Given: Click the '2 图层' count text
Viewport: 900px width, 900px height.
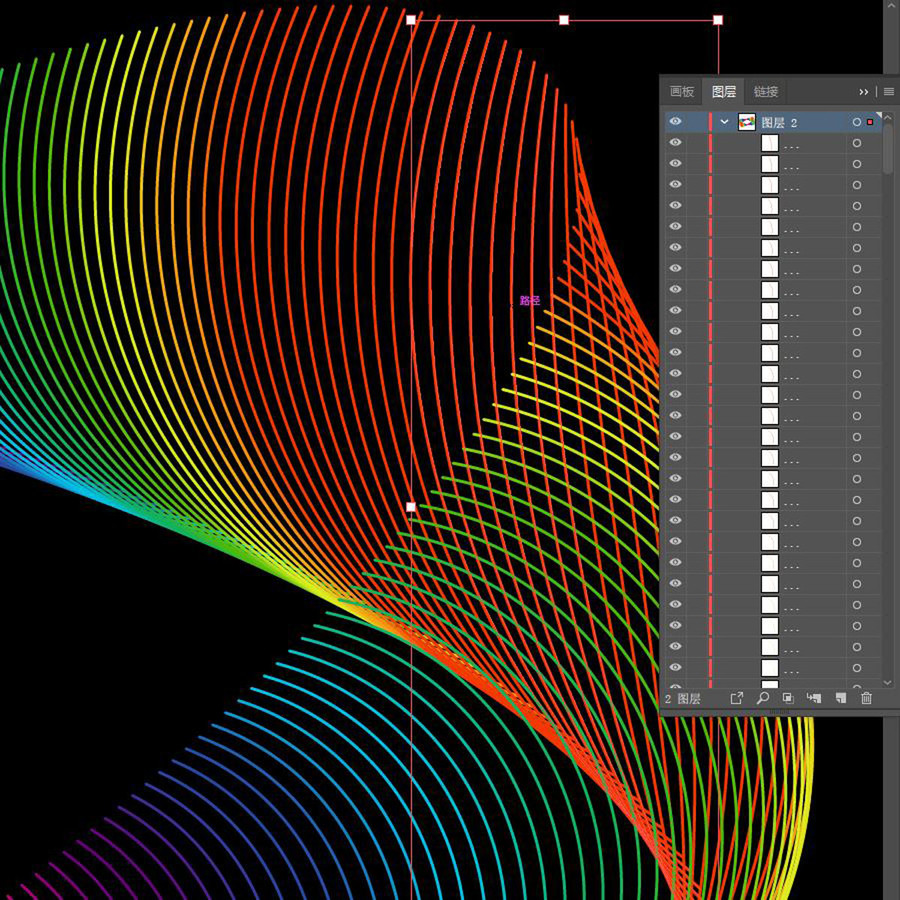Looking at the screenshot, I should tap(683, 699).
